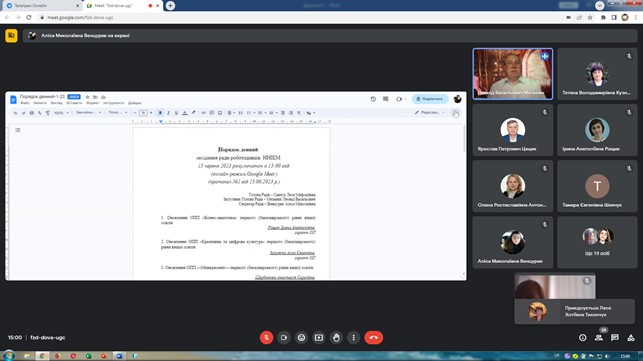Click the blue Share button in Docs

[430, 99]
